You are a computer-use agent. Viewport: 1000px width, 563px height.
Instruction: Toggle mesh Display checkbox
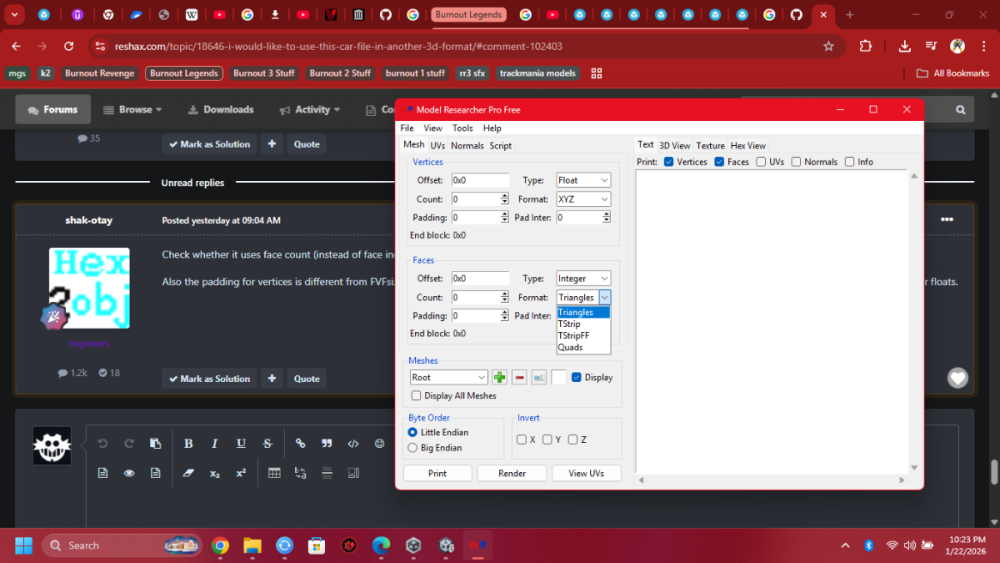click(577, 377)
